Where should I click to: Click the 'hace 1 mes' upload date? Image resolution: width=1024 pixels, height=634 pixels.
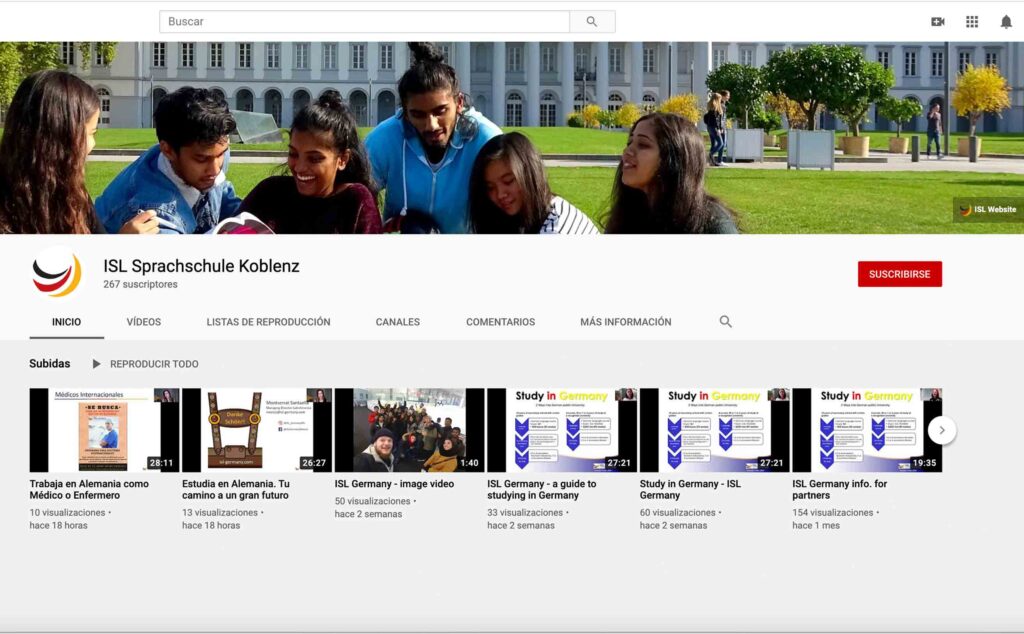click(x=816, y=526)
